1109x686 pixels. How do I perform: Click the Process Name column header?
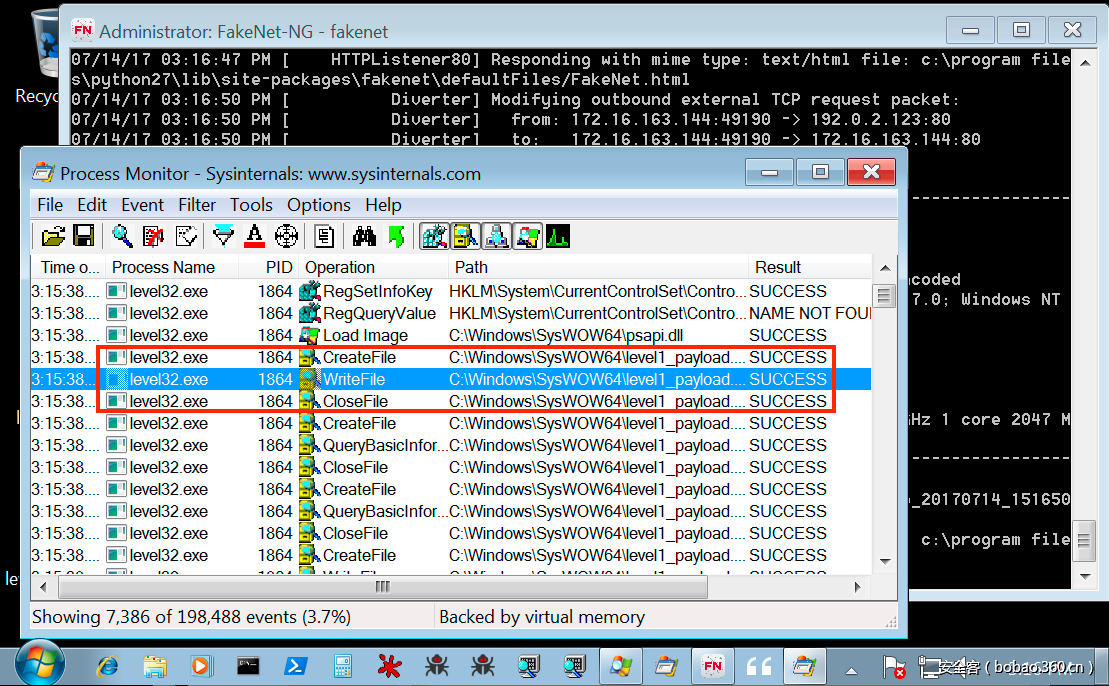[163, 267]
